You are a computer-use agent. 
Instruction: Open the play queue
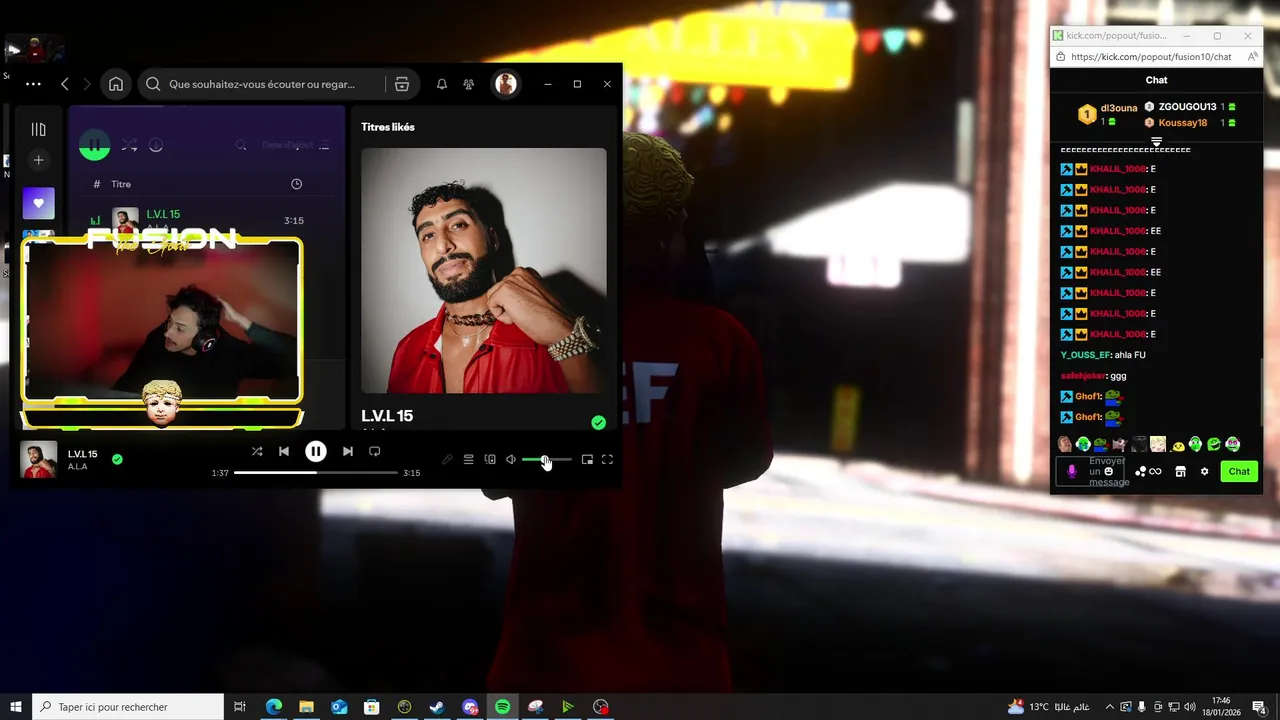pyautogui.click(x=468, y=460)
